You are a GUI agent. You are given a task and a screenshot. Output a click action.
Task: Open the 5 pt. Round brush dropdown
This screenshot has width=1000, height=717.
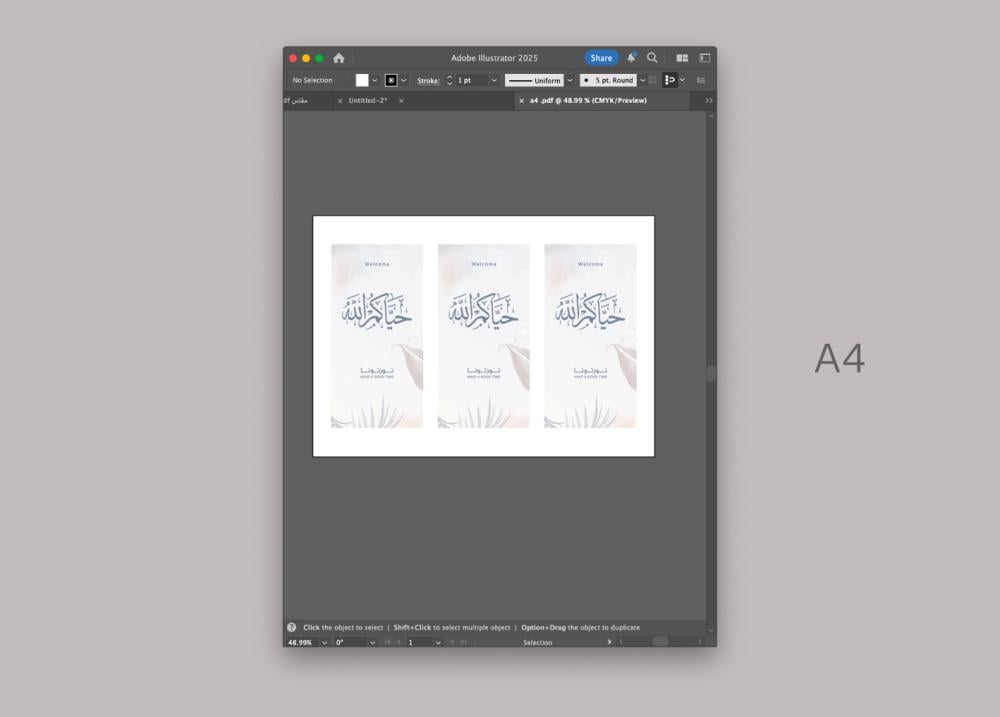coord(642,80)
